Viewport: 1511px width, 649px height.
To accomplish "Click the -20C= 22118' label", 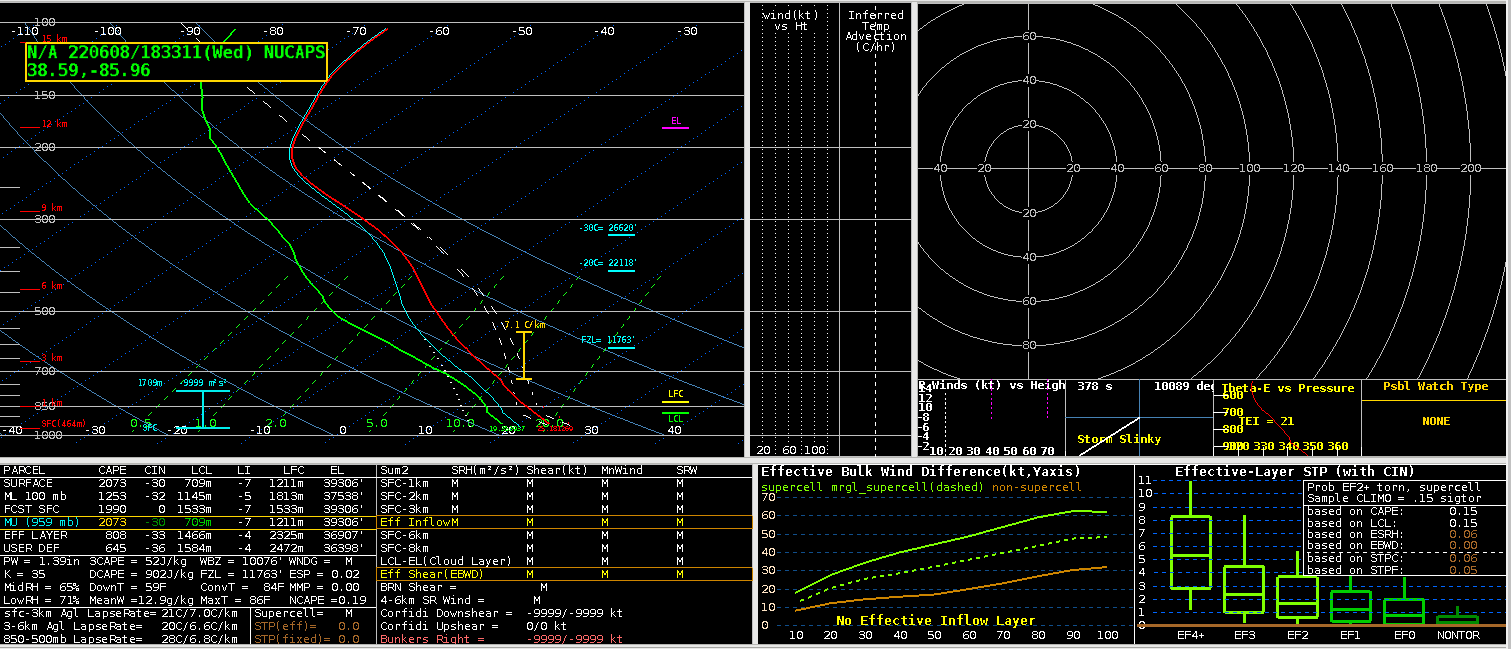I will tap(608, 264).
